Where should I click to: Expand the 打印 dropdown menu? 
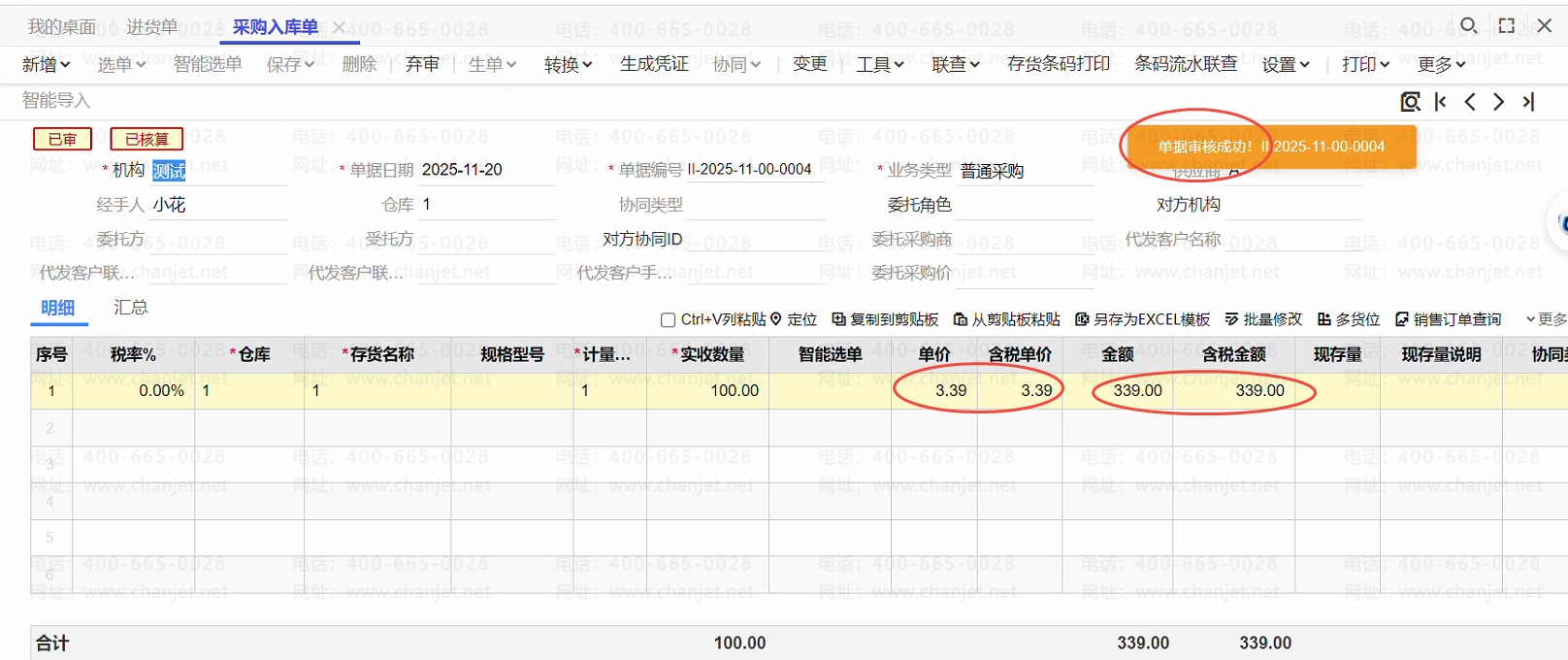(1365, 64)
